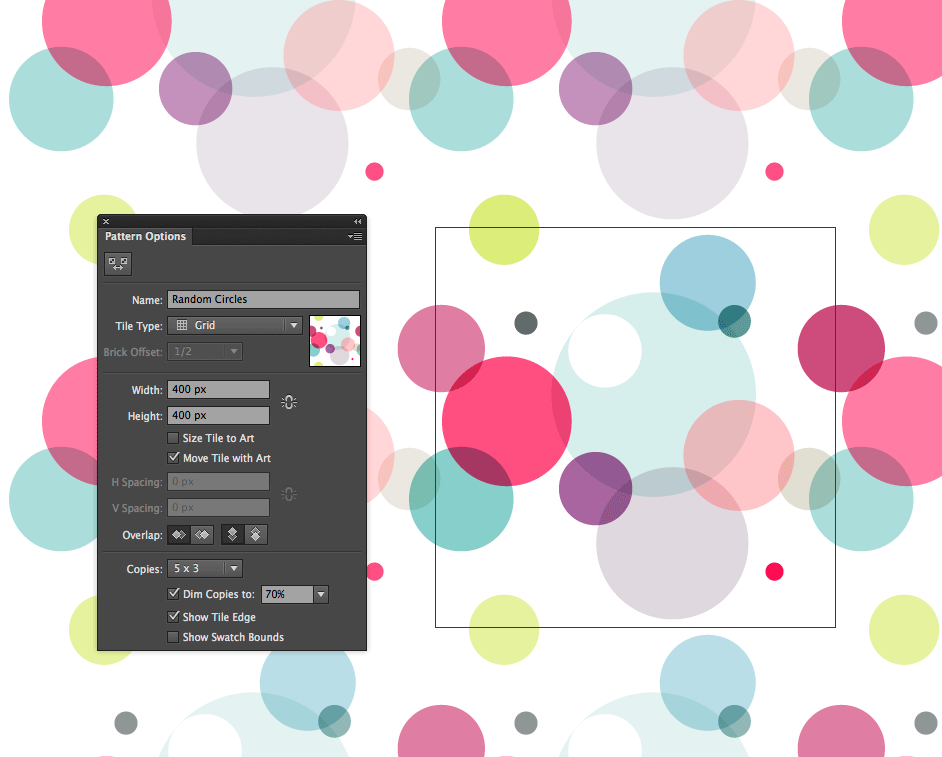
Task: Select Top in Front overlap option
Action: [232, 535]
